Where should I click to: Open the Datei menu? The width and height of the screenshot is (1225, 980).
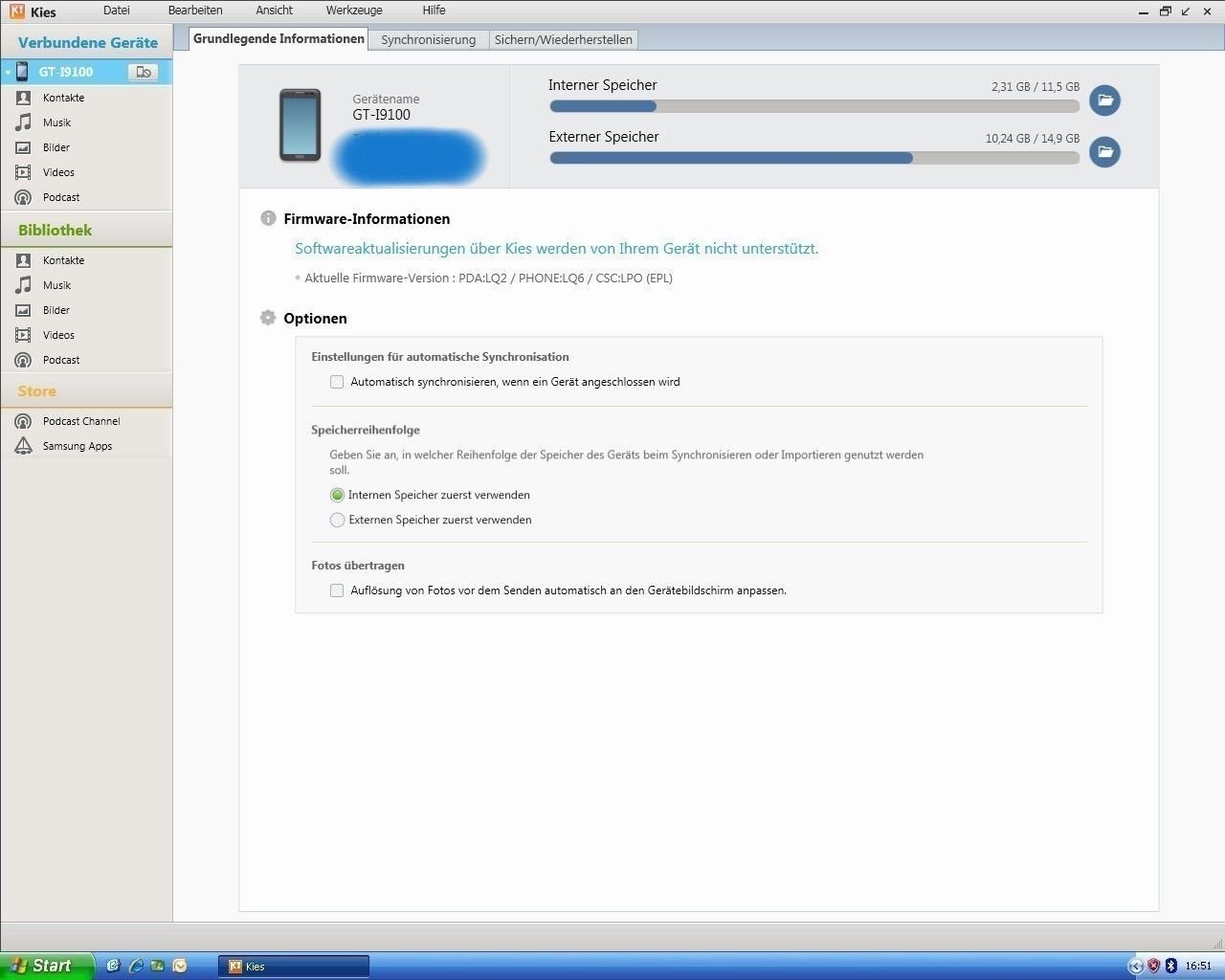pos(116,11)
